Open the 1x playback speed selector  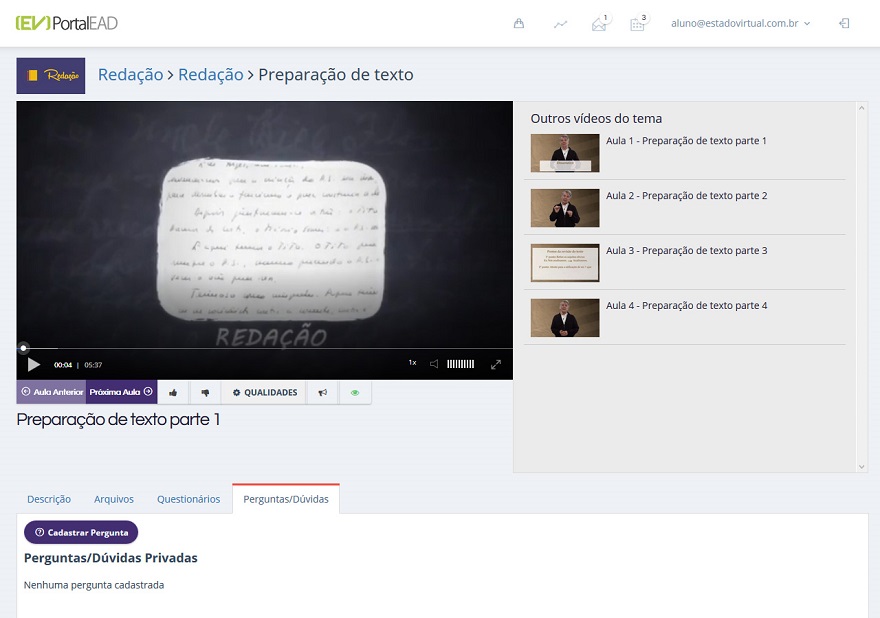[x=412, y=363]
